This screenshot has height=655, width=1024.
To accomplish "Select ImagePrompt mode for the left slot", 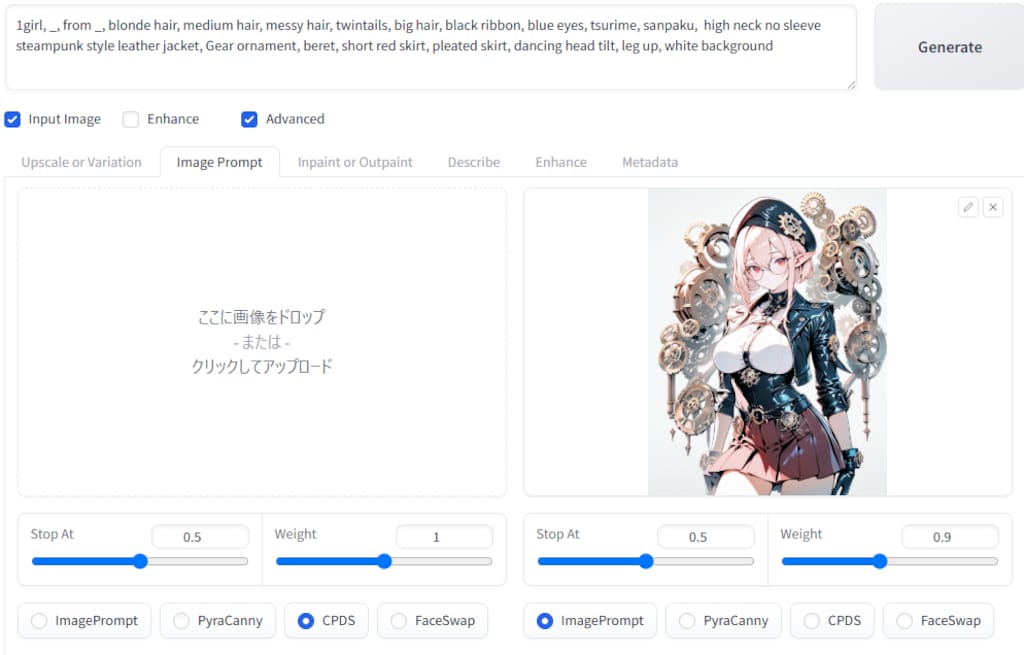I will (37, 620).
